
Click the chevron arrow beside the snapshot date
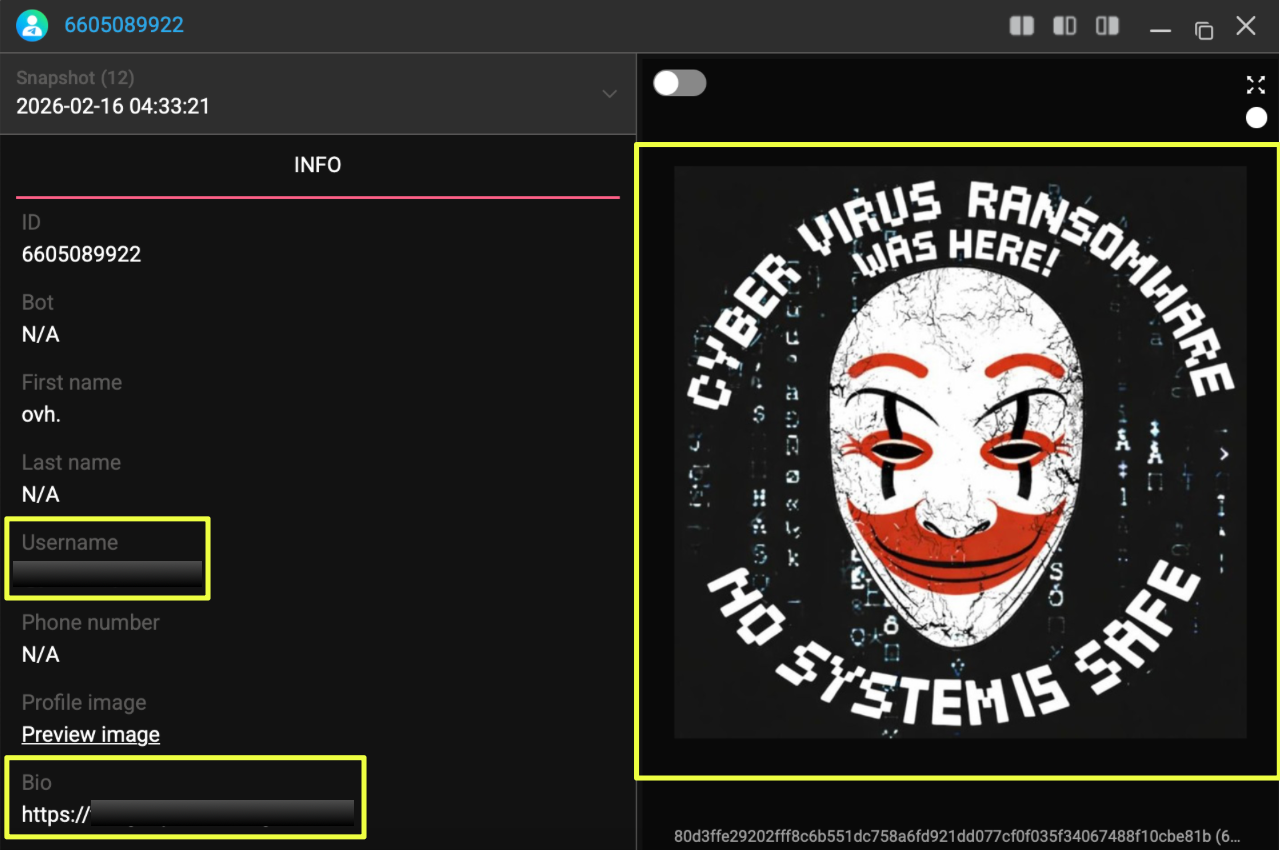[609, 94]
